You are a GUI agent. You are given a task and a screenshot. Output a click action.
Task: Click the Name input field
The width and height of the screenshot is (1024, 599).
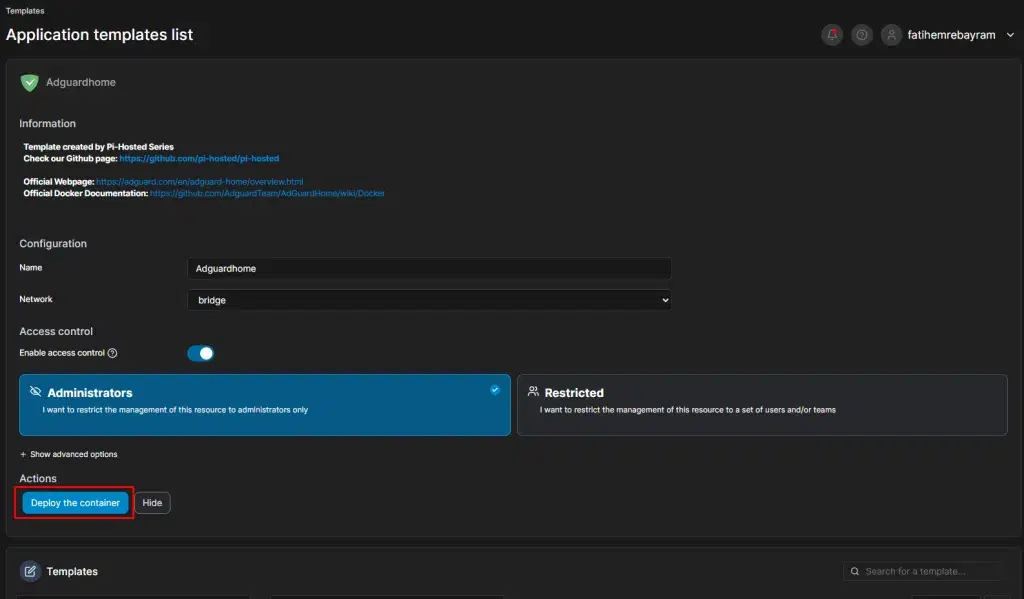429,268
